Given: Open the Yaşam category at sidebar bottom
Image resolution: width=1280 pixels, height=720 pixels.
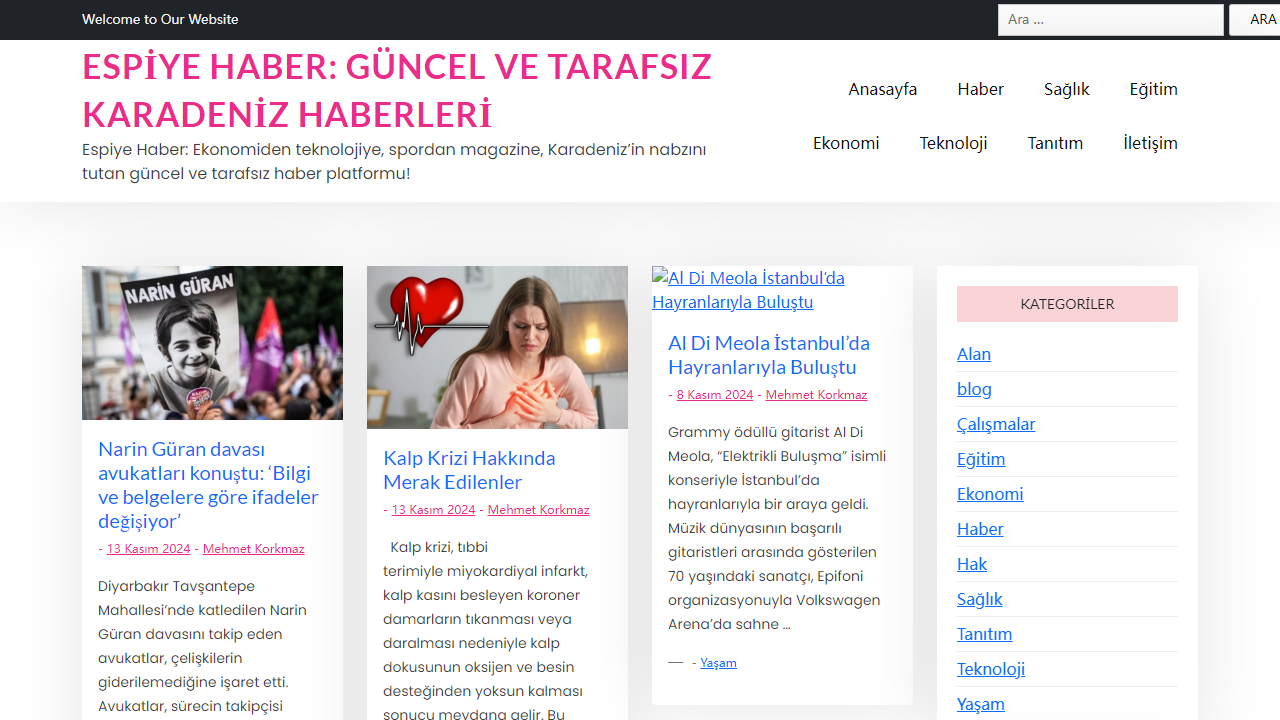Looking at the screenshot, I should click(x=982, y=704).
